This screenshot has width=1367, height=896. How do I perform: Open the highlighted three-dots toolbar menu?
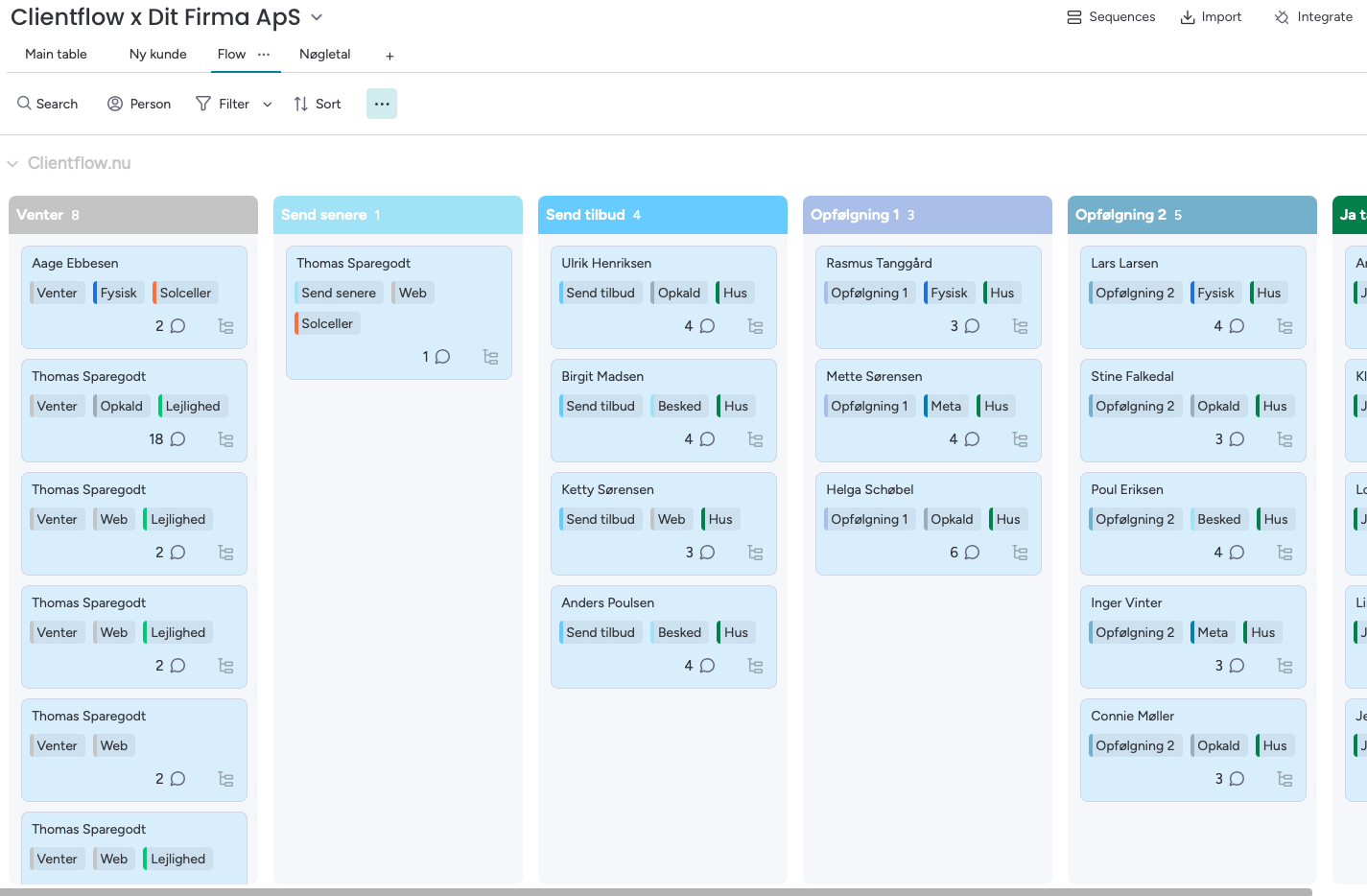(x=382, y=104)
